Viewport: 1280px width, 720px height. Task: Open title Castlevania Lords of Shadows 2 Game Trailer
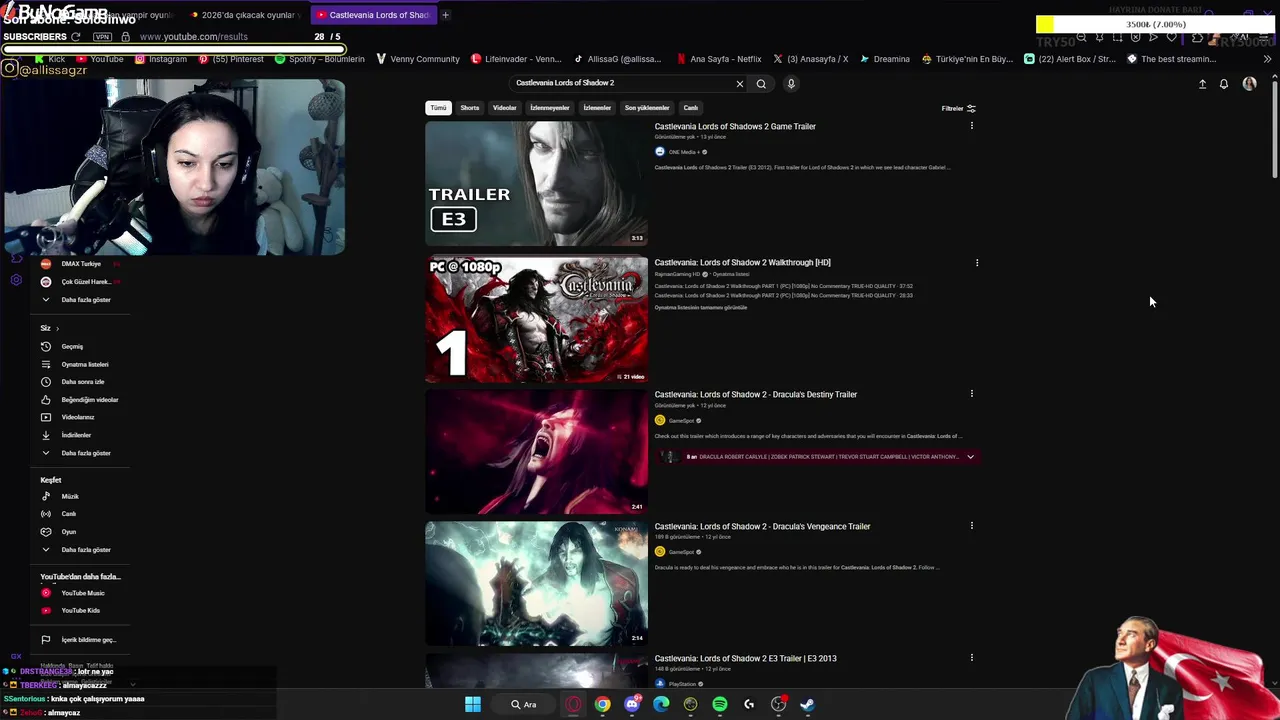735,127
